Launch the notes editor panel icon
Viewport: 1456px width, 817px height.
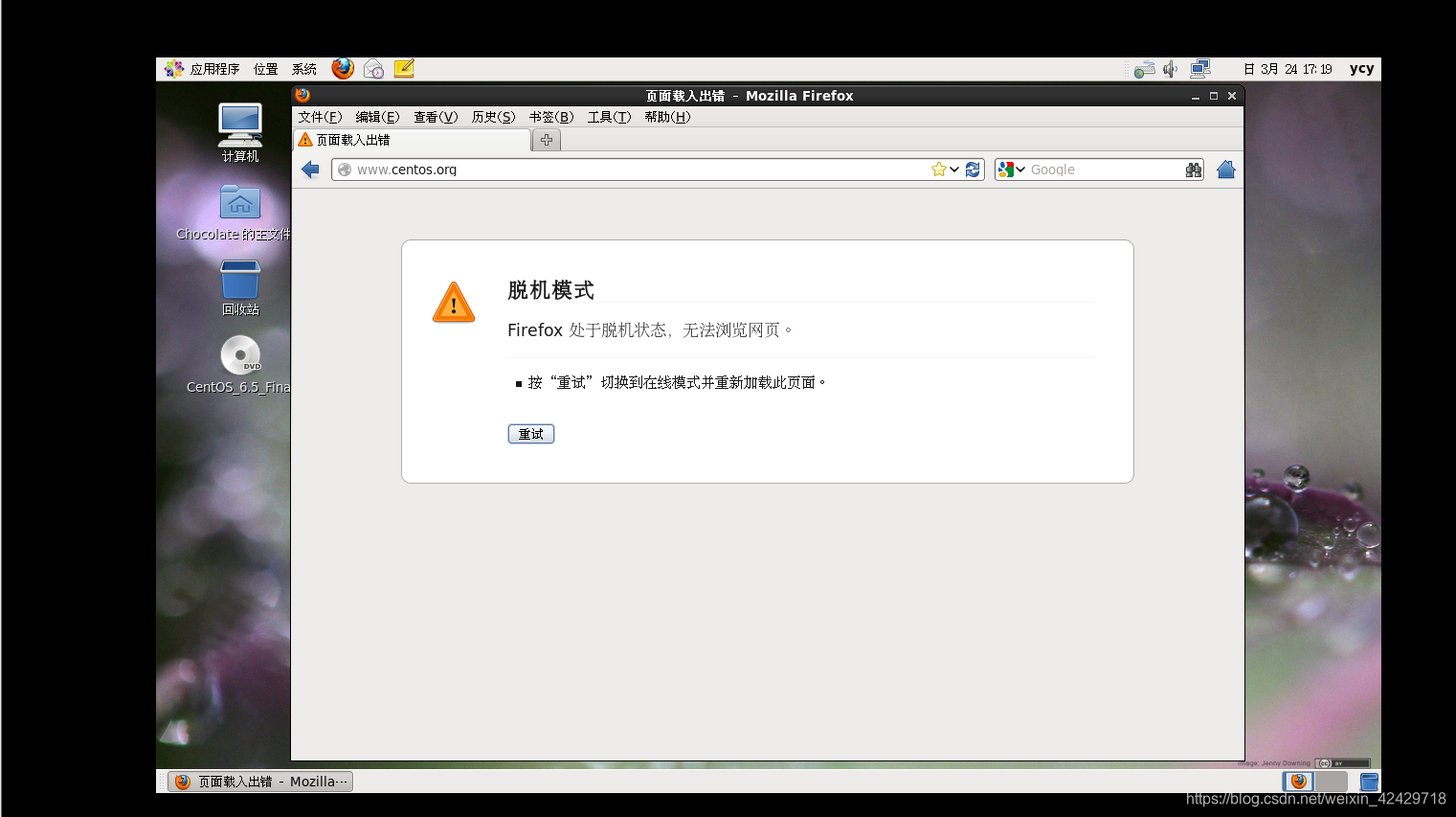coord(404,69)
